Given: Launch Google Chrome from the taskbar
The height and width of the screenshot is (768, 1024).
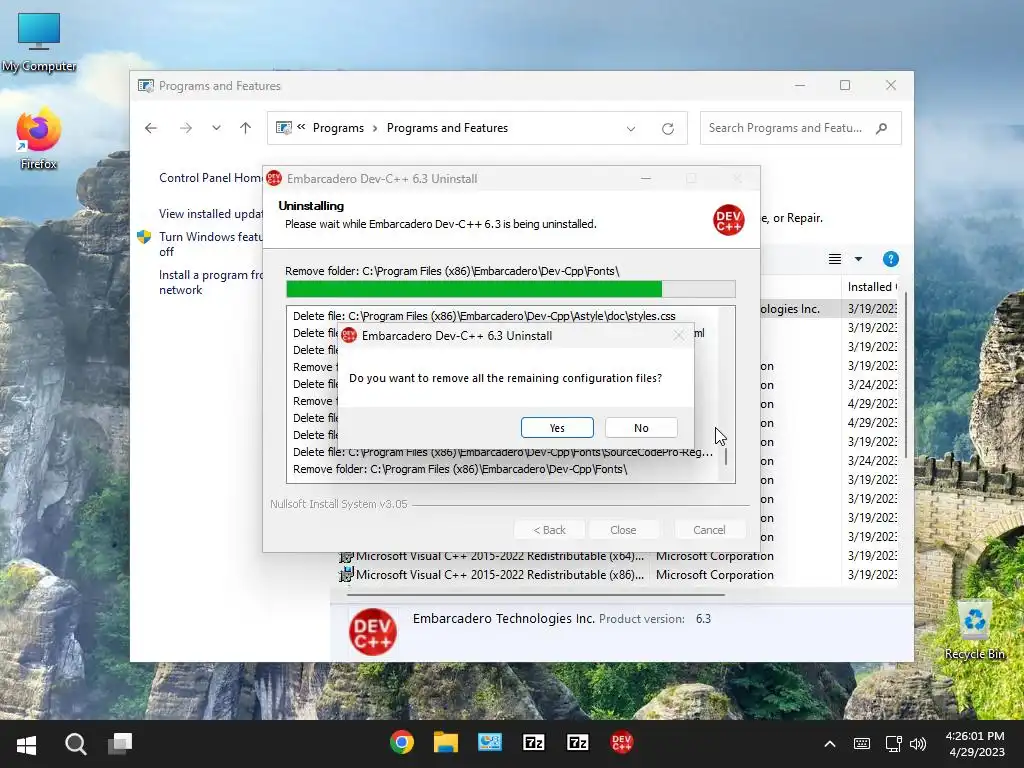Looking at the screenshot, I should 402,743.
